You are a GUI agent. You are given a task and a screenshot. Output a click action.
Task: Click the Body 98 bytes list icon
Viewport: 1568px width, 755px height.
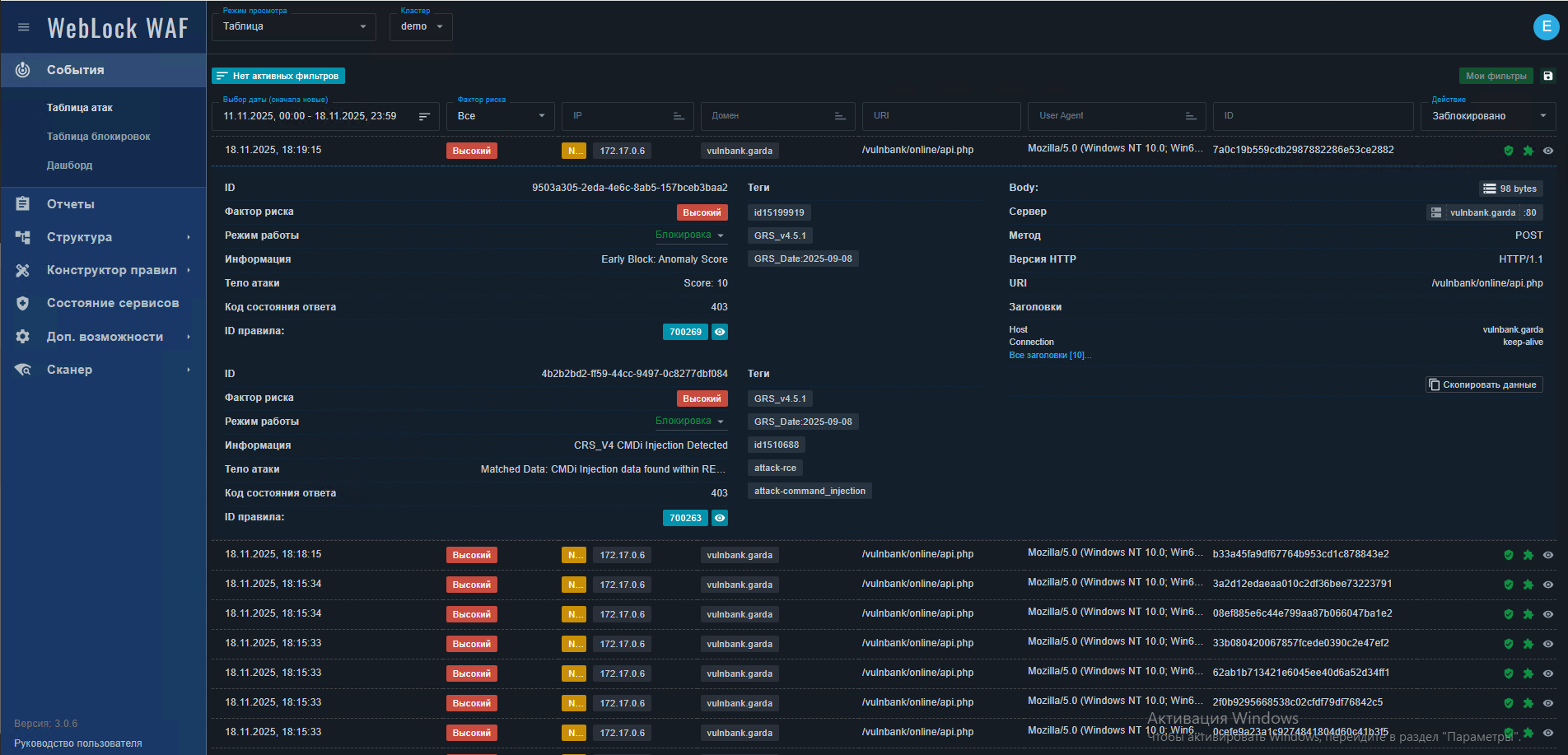tap(1490, 189)
